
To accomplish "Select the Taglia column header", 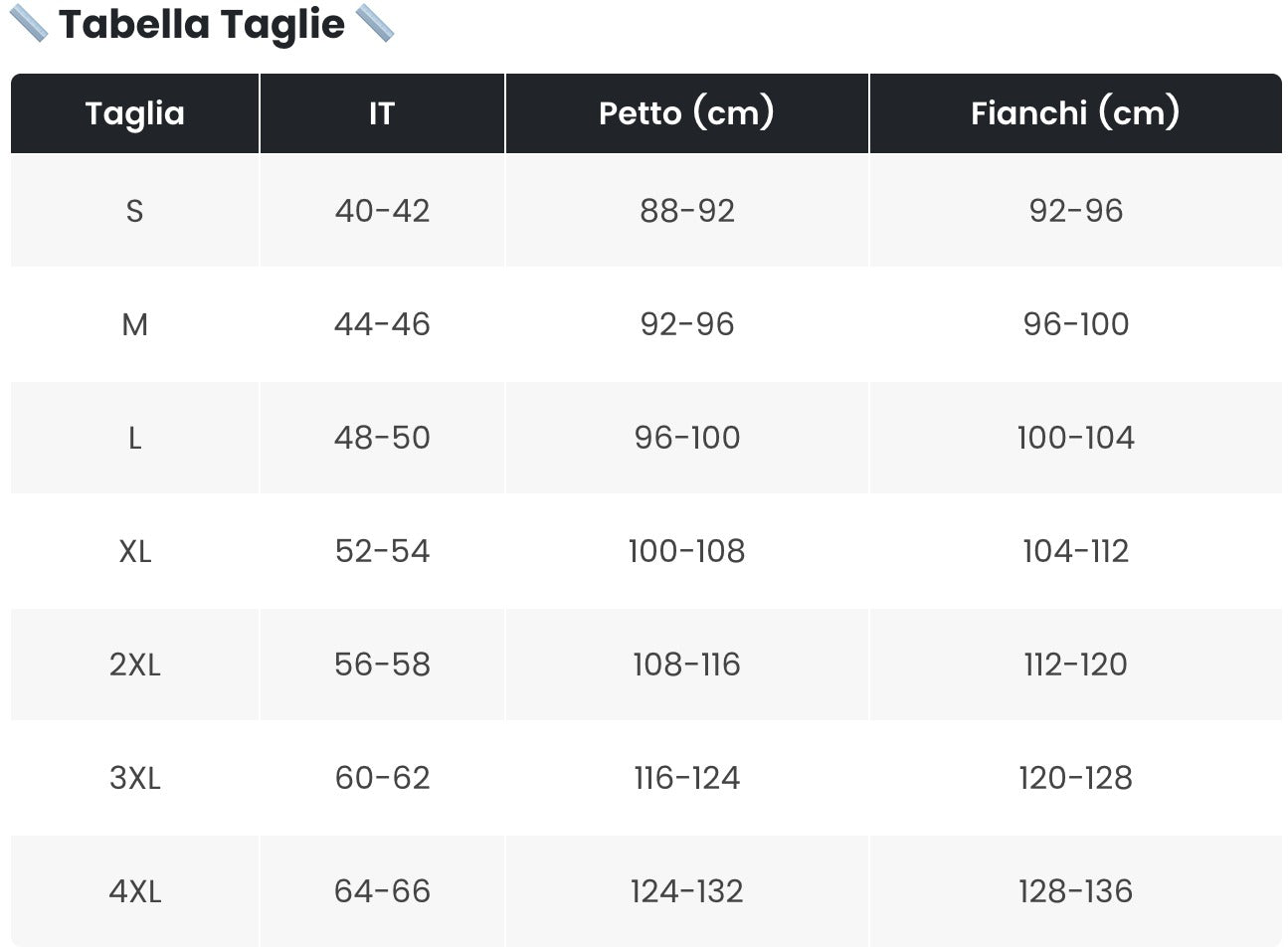I will 135,113.
